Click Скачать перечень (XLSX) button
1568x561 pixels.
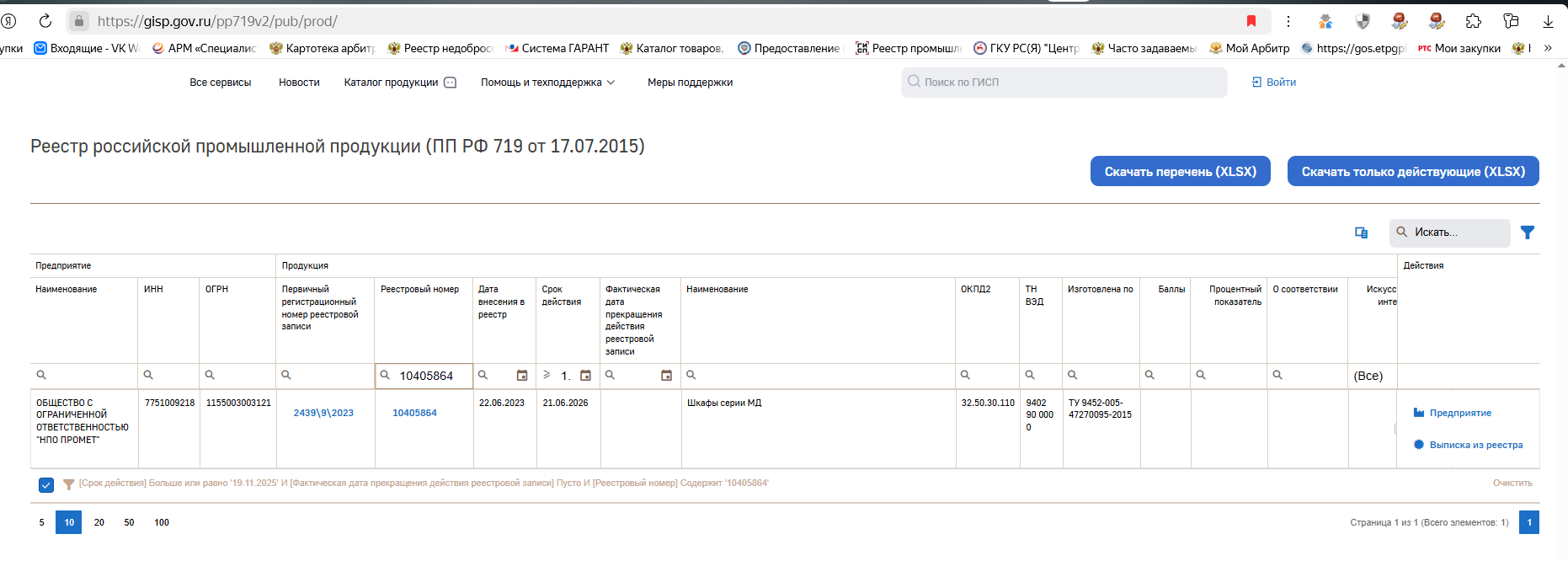[1181, 171]
